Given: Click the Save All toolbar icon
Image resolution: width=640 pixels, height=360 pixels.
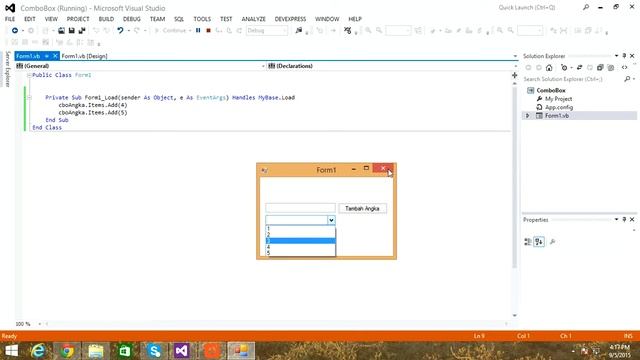Looking at the screenshot, I should click(x=82, y=31).
